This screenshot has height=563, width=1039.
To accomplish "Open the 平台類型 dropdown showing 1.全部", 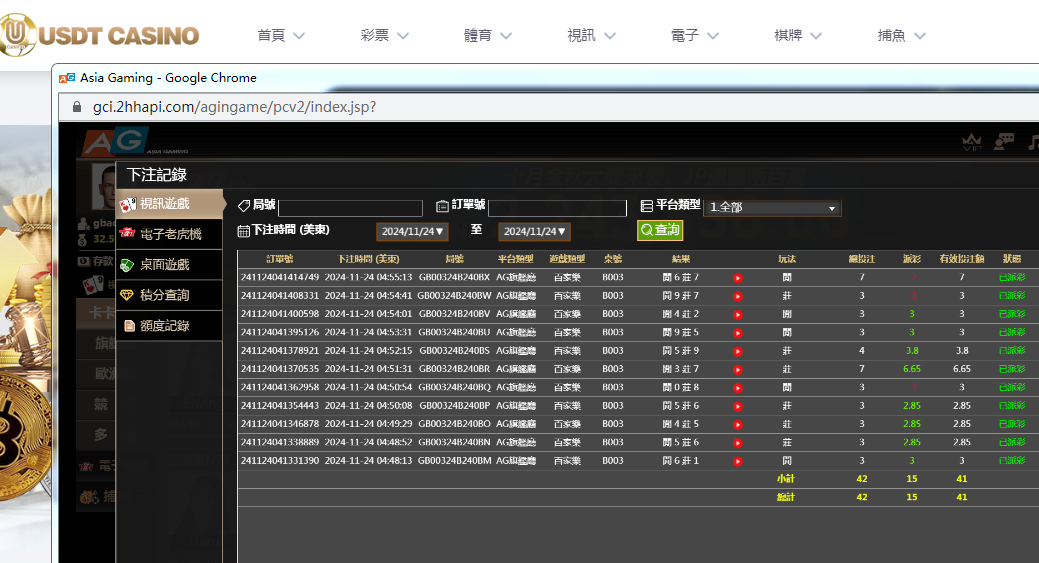I will tap(772, 208).
